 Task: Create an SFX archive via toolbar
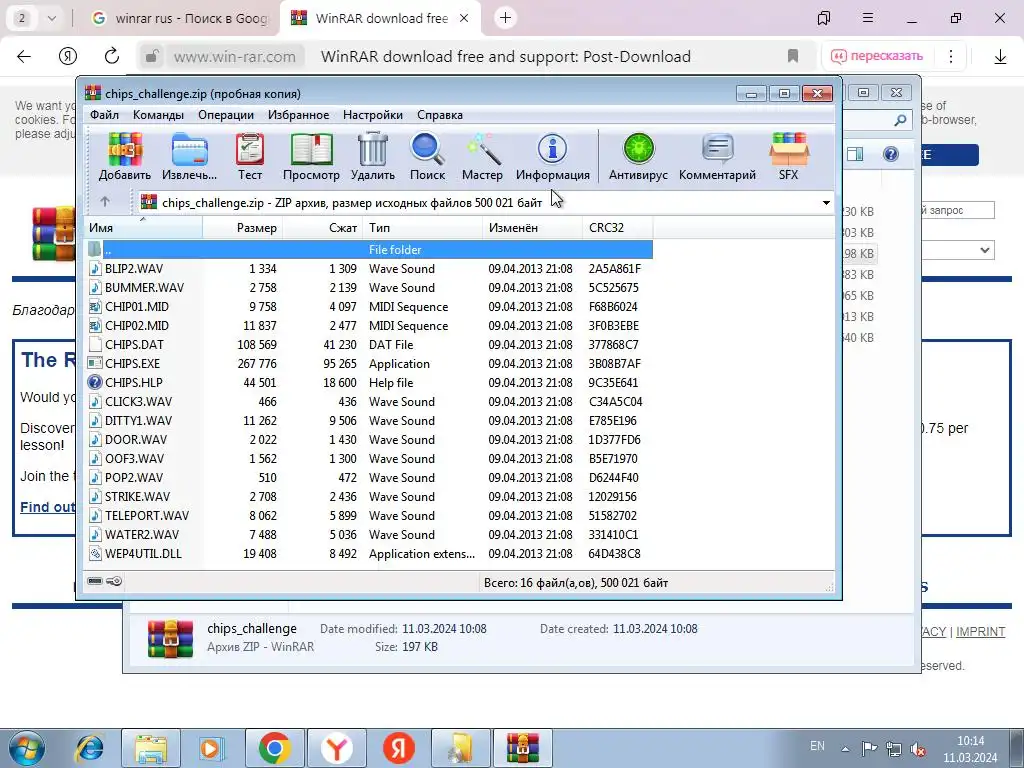[788, 157]
